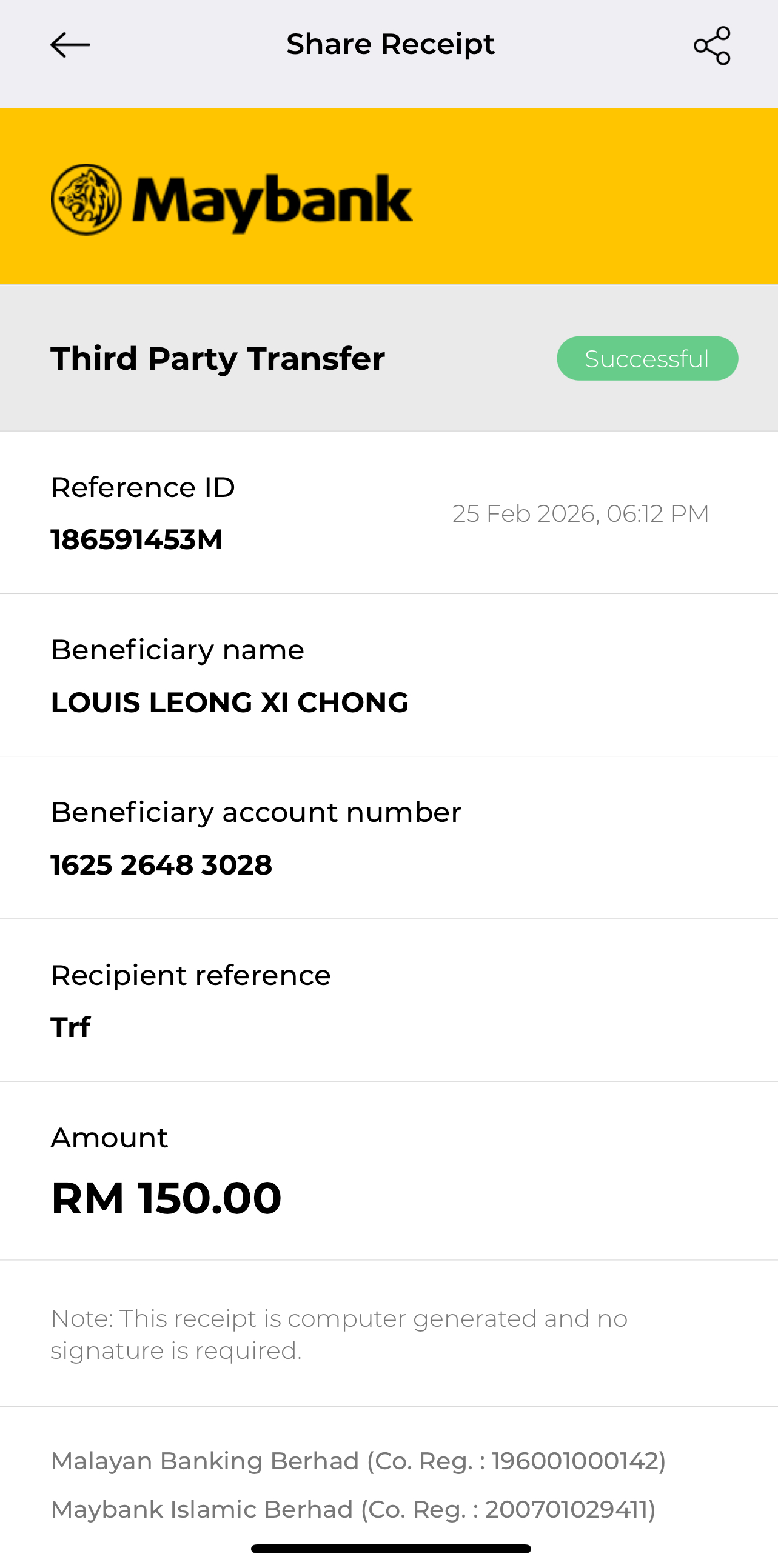Tap the back arrow icon
778x1568 pixels.
click(x=70, y=45)
